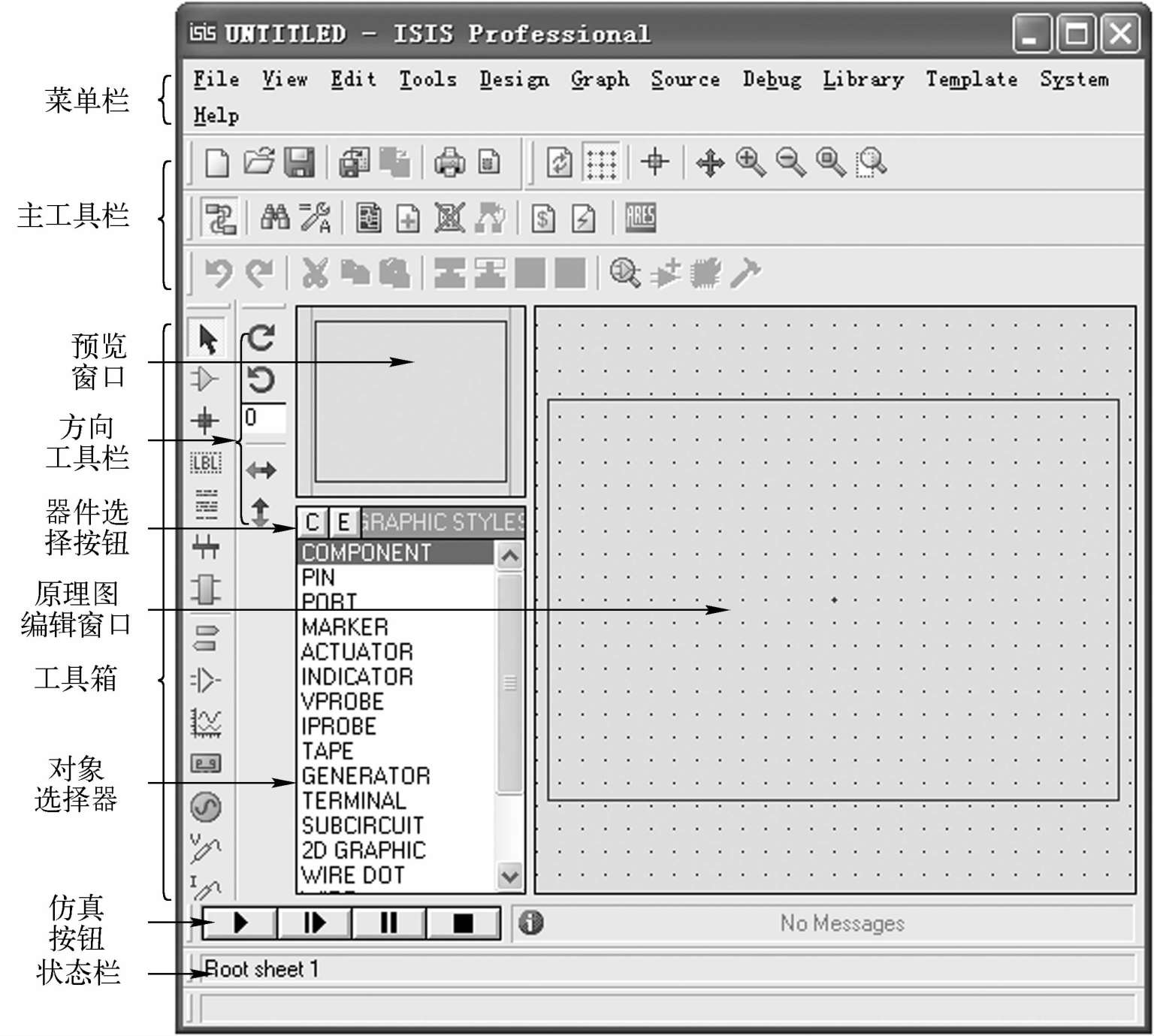Open the Design menu

coord(514,79)
